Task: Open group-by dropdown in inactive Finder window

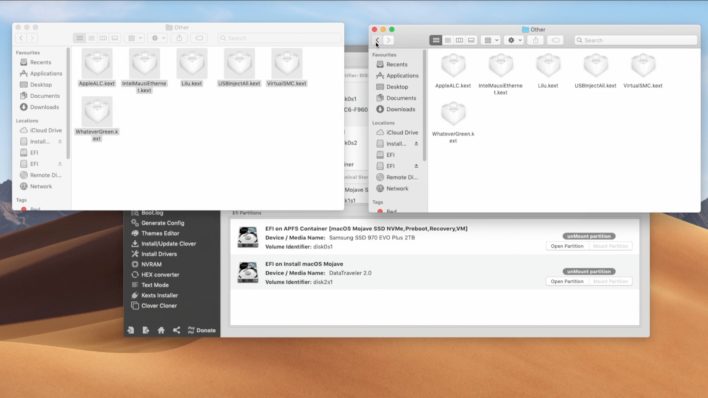Action: (x=135, y=38)
